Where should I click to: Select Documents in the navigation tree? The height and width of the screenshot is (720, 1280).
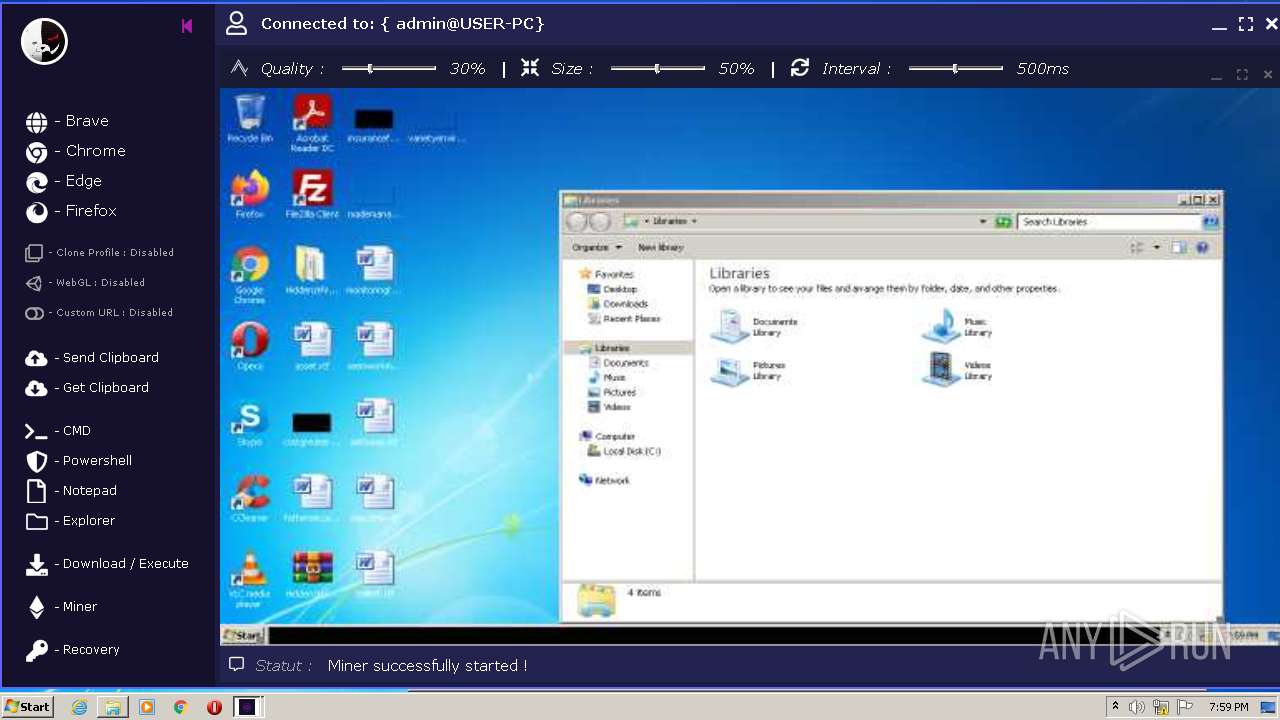point(619,363)
